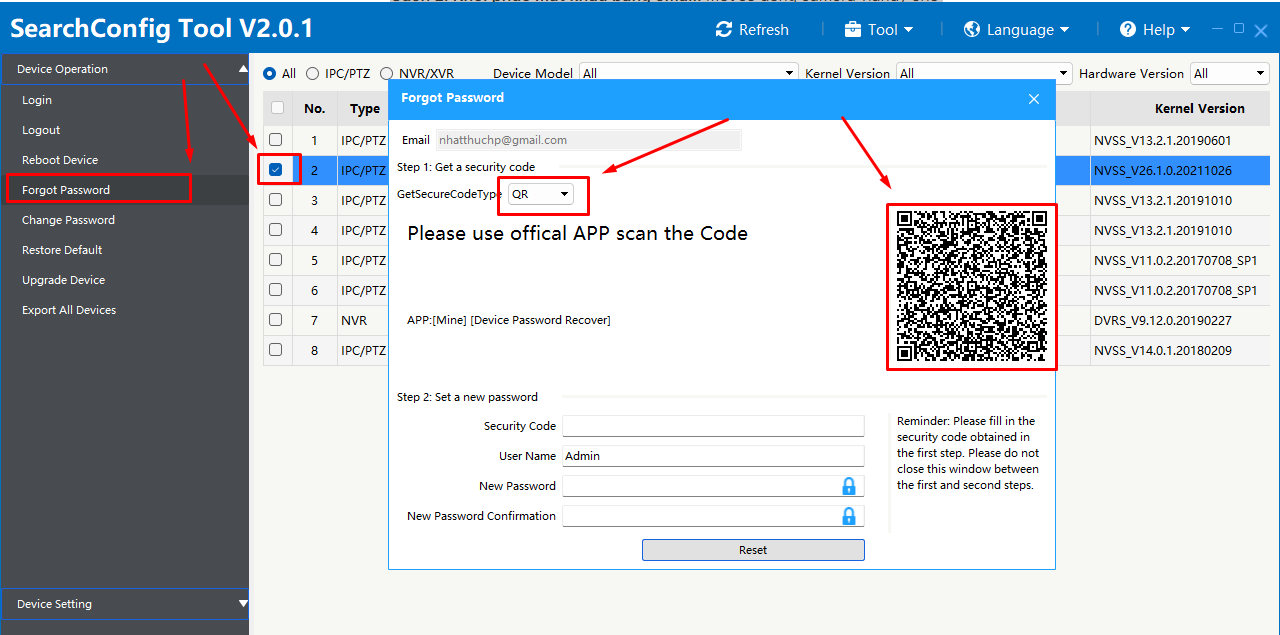Viewport: 1280px width, 635px height.
Task: Check the checkbox for device row 4
Action: coord(275,230)
